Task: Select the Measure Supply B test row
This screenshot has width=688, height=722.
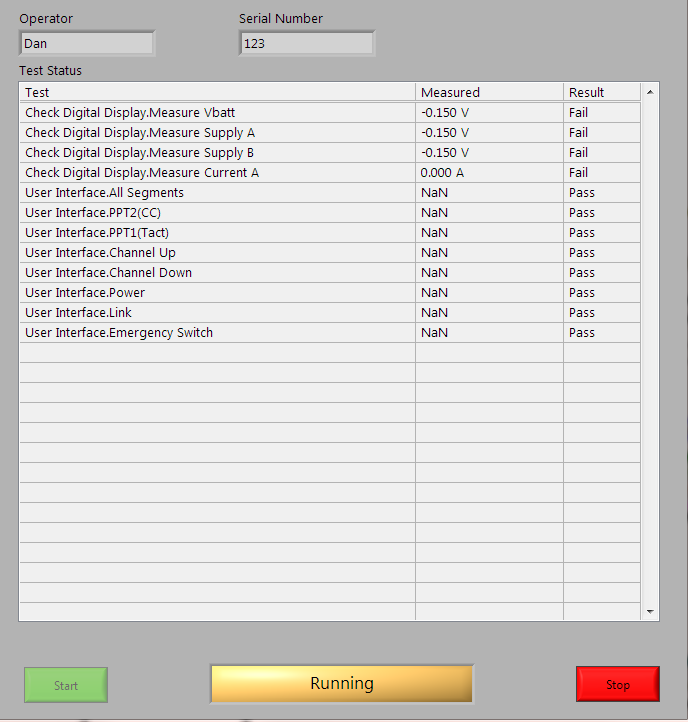Action: click(x=330, y=152)
